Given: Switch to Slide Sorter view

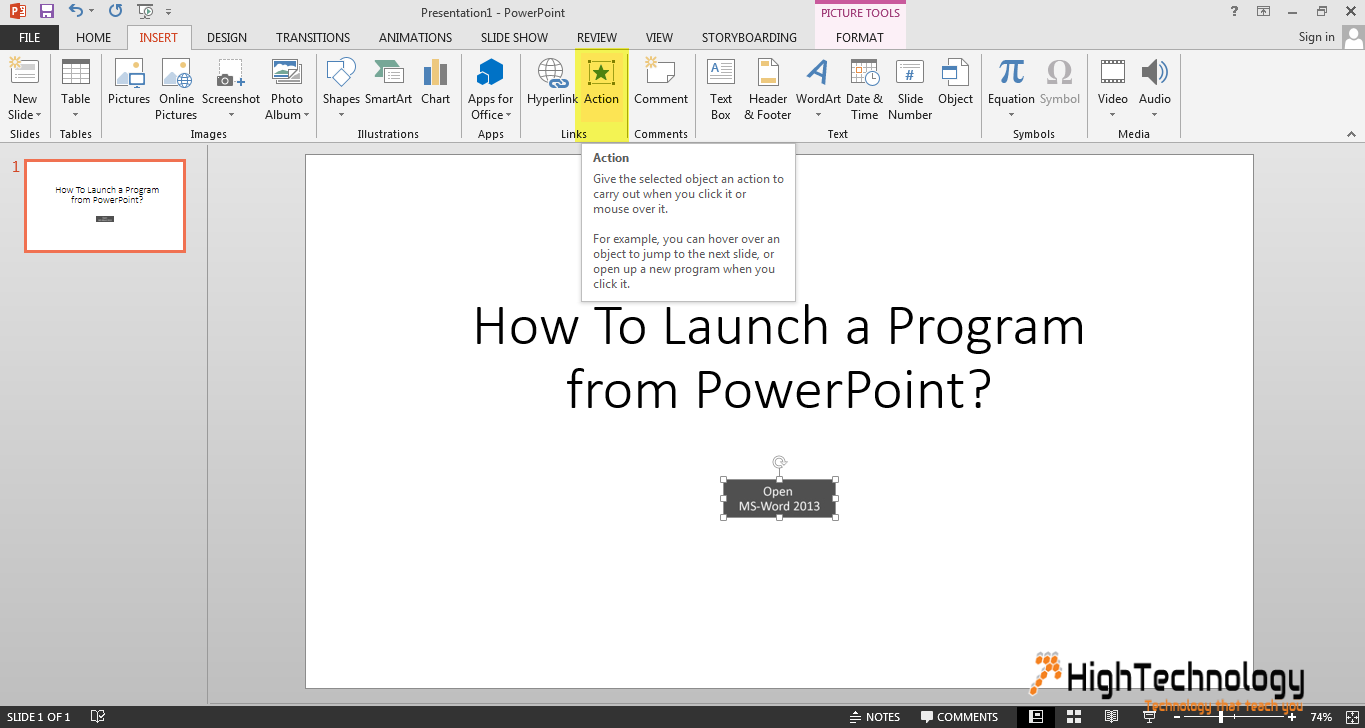Looking at the screenshot, I should [x=1073, y=716].
